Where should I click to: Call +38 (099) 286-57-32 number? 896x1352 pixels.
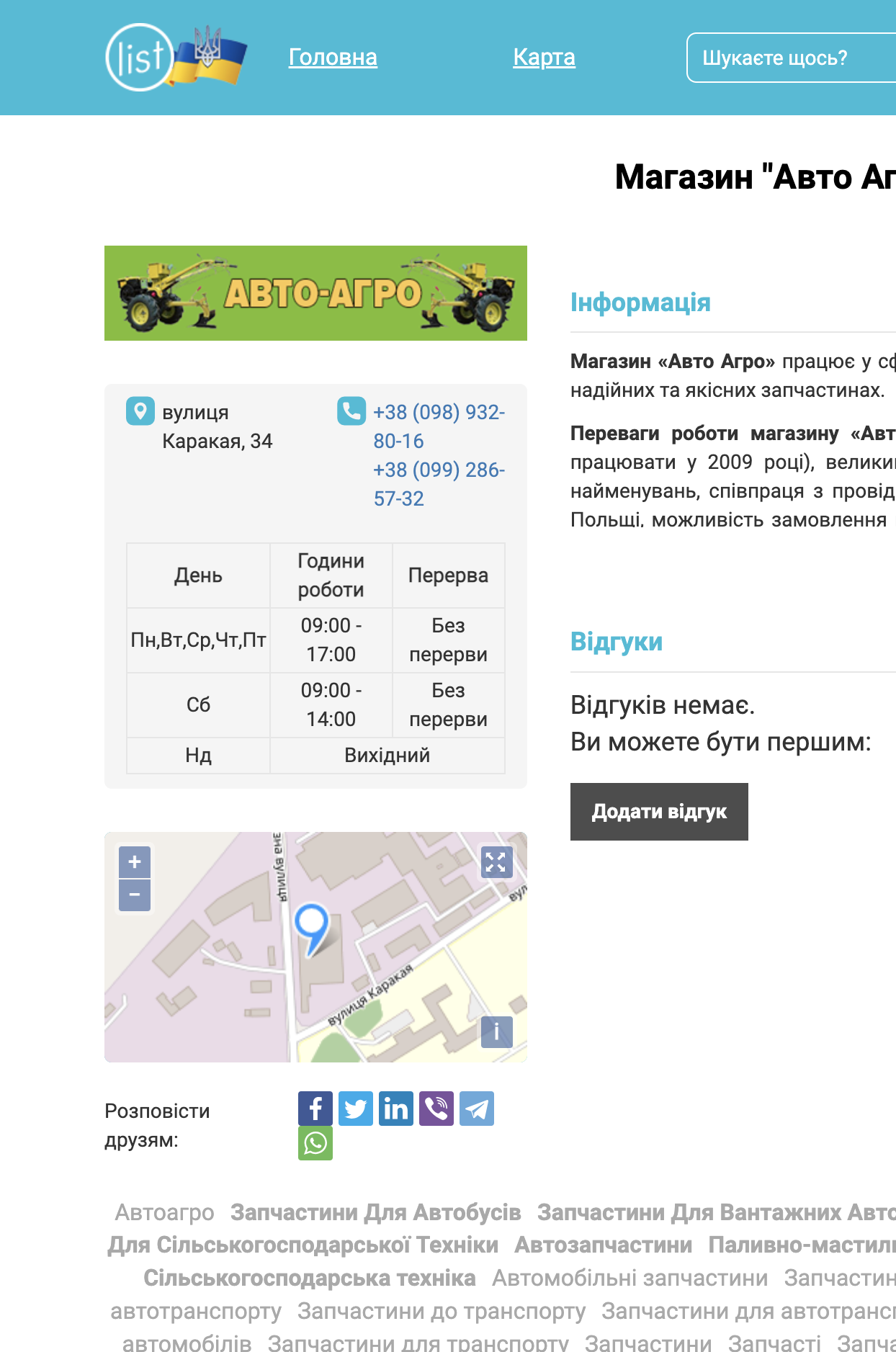[439, 484]
